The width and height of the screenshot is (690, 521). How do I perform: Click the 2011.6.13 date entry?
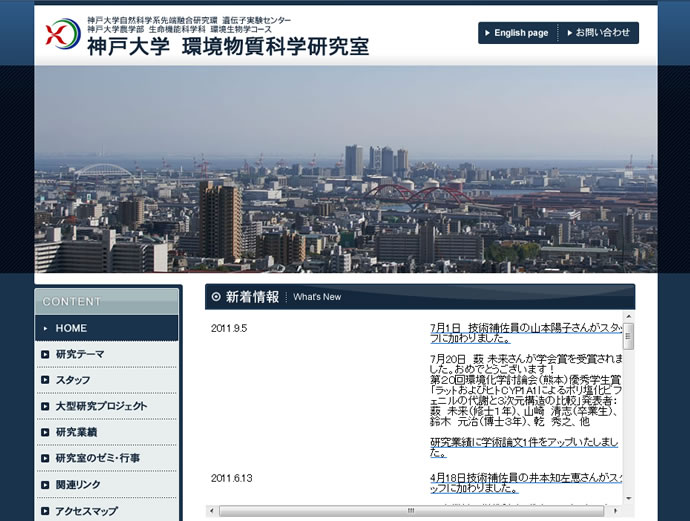click(x=231, y=478)
